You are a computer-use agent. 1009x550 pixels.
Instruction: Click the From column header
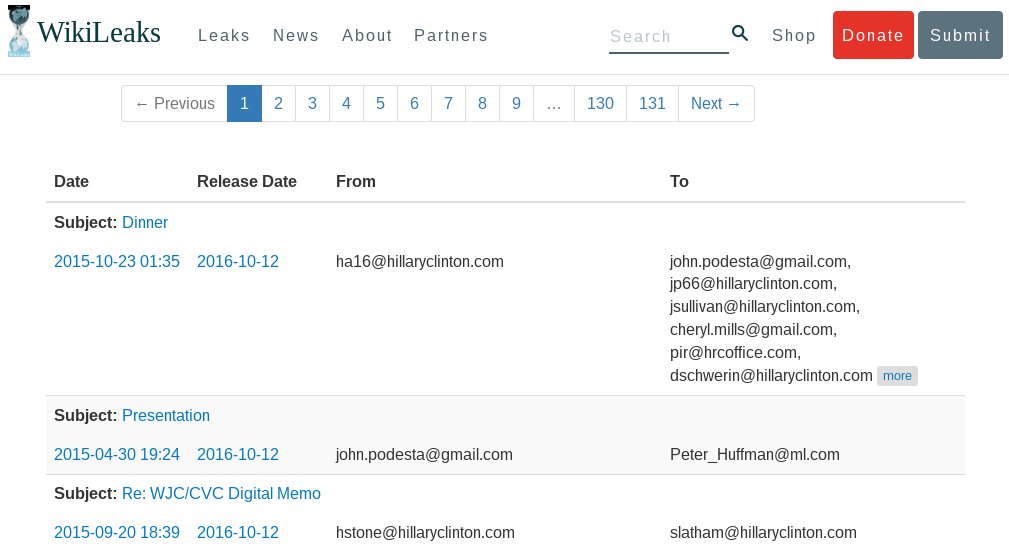point(356,181)
